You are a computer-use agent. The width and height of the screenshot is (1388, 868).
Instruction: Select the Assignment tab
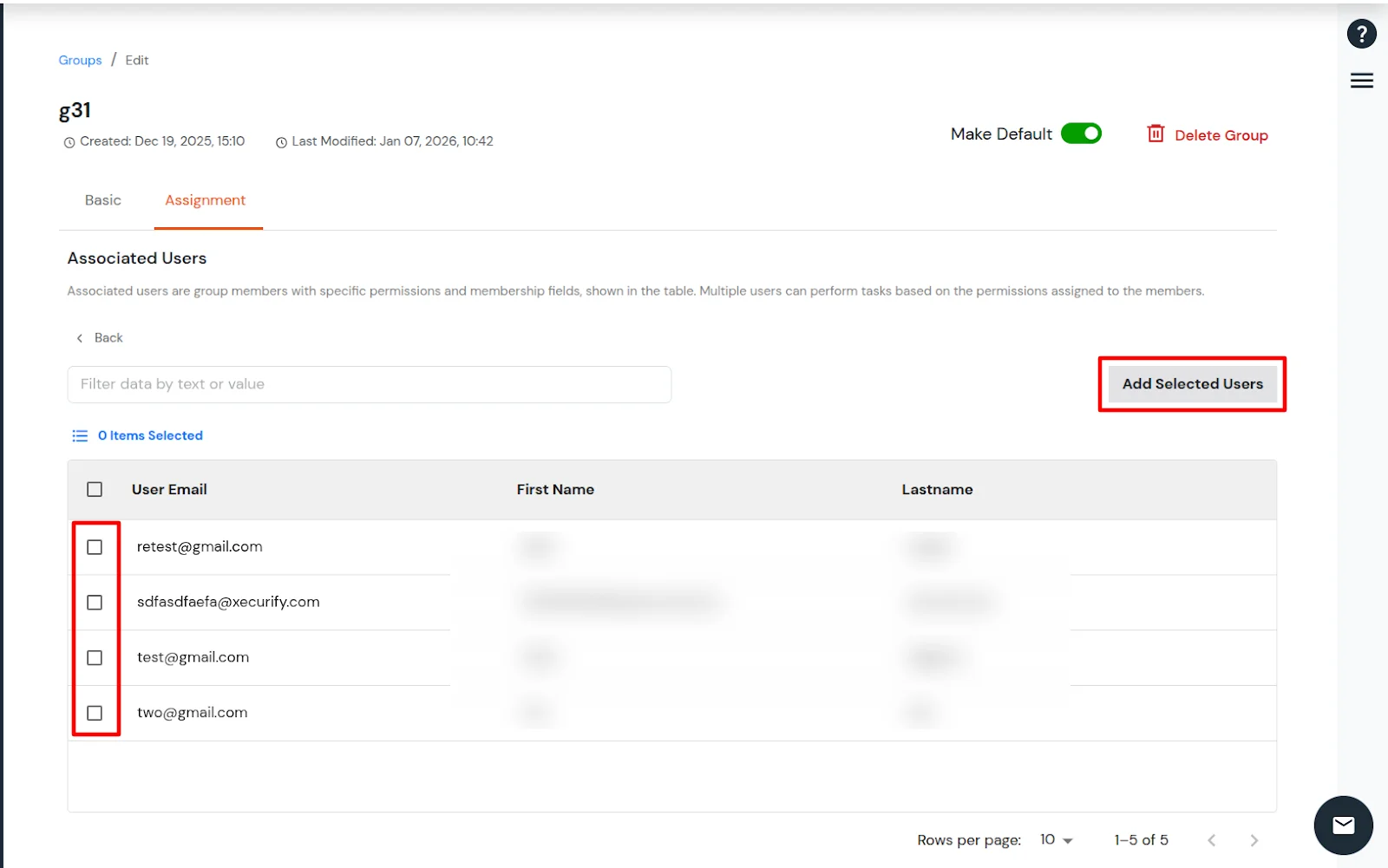(x=206, y=200)
